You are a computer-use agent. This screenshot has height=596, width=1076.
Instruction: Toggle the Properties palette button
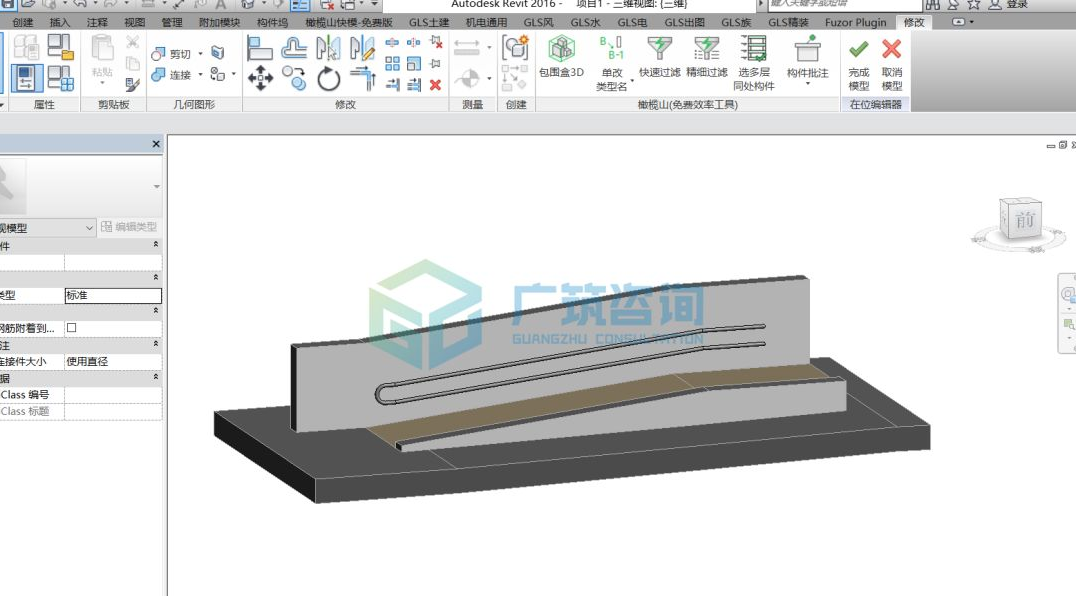click(27, 78)
